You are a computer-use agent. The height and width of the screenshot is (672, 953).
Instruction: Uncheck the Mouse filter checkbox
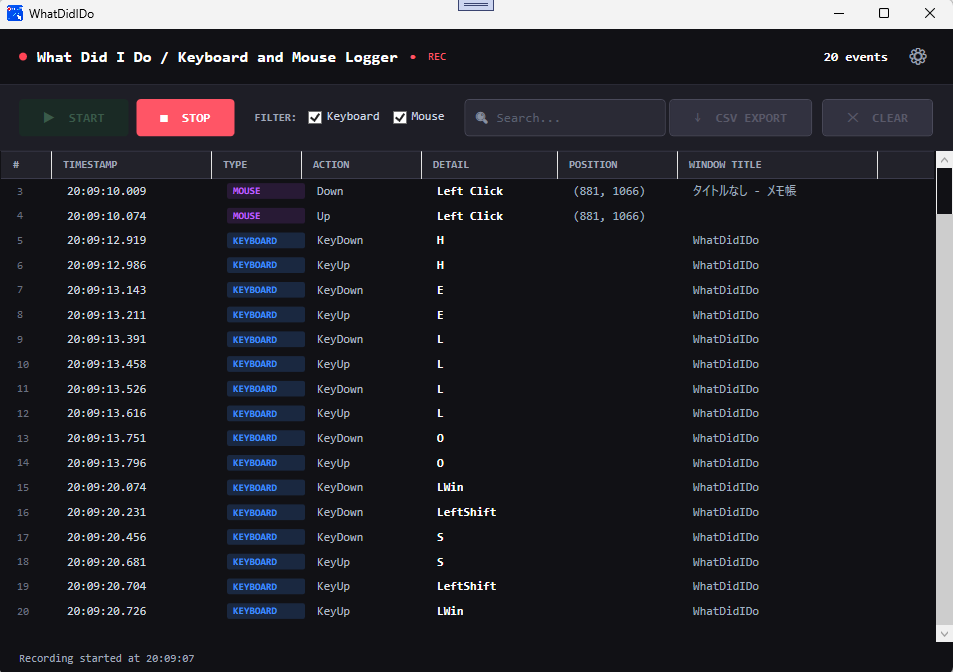399,117
